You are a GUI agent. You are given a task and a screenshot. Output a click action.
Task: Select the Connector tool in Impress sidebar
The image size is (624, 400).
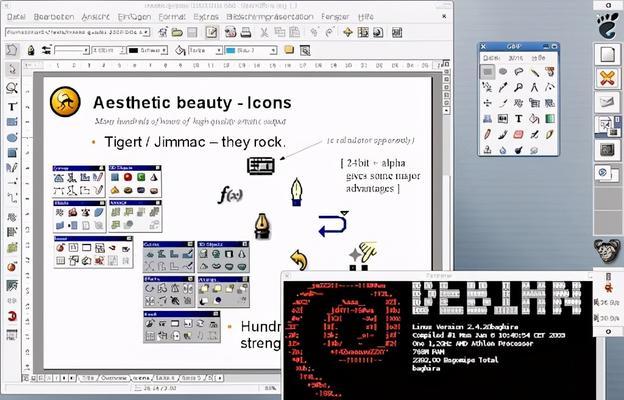click(x=12, y=198)
